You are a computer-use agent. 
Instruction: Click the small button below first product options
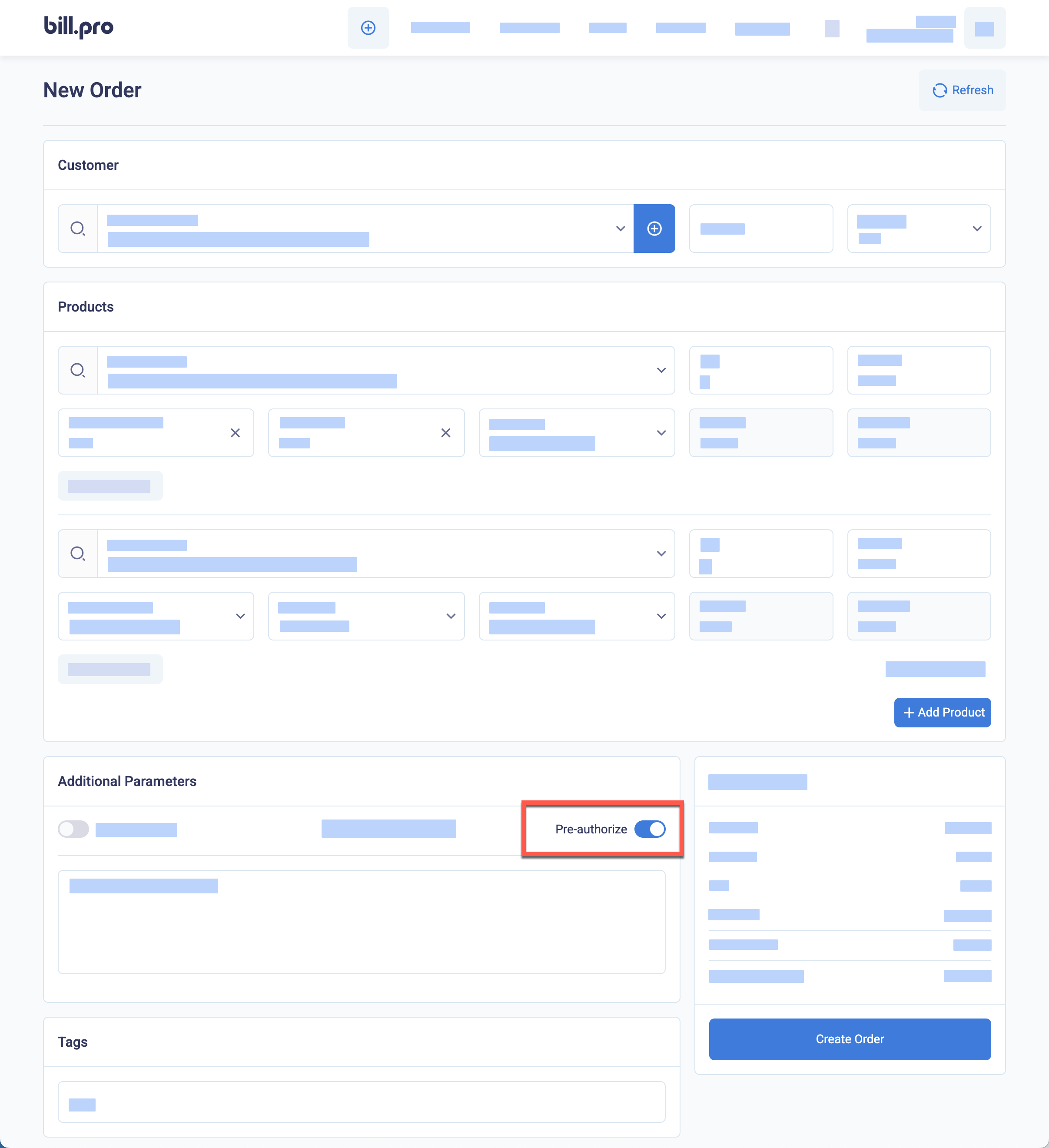[110, 486]
